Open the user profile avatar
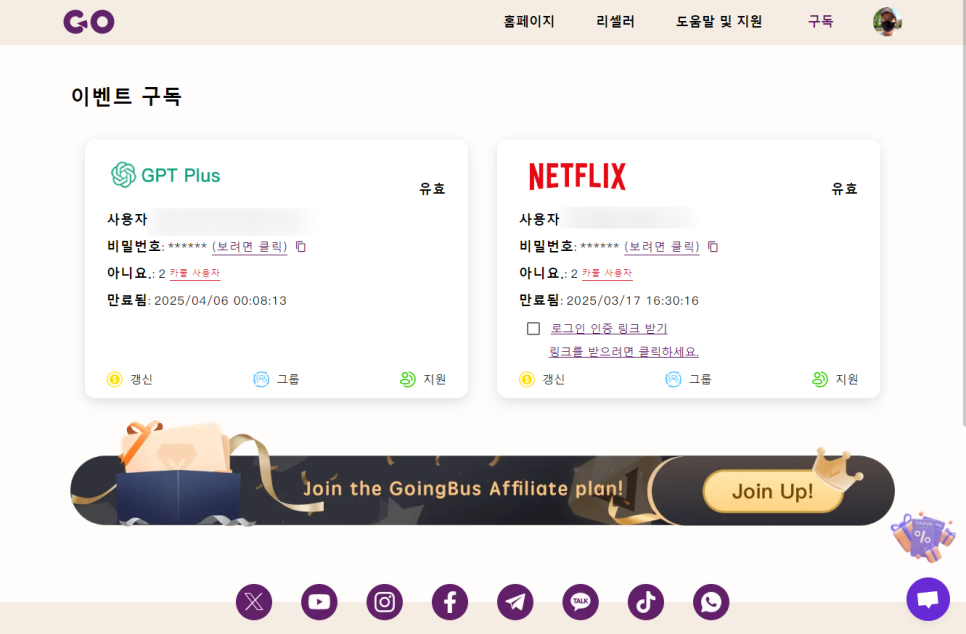Viewport: 966px width, 634px height. [887, 22]
